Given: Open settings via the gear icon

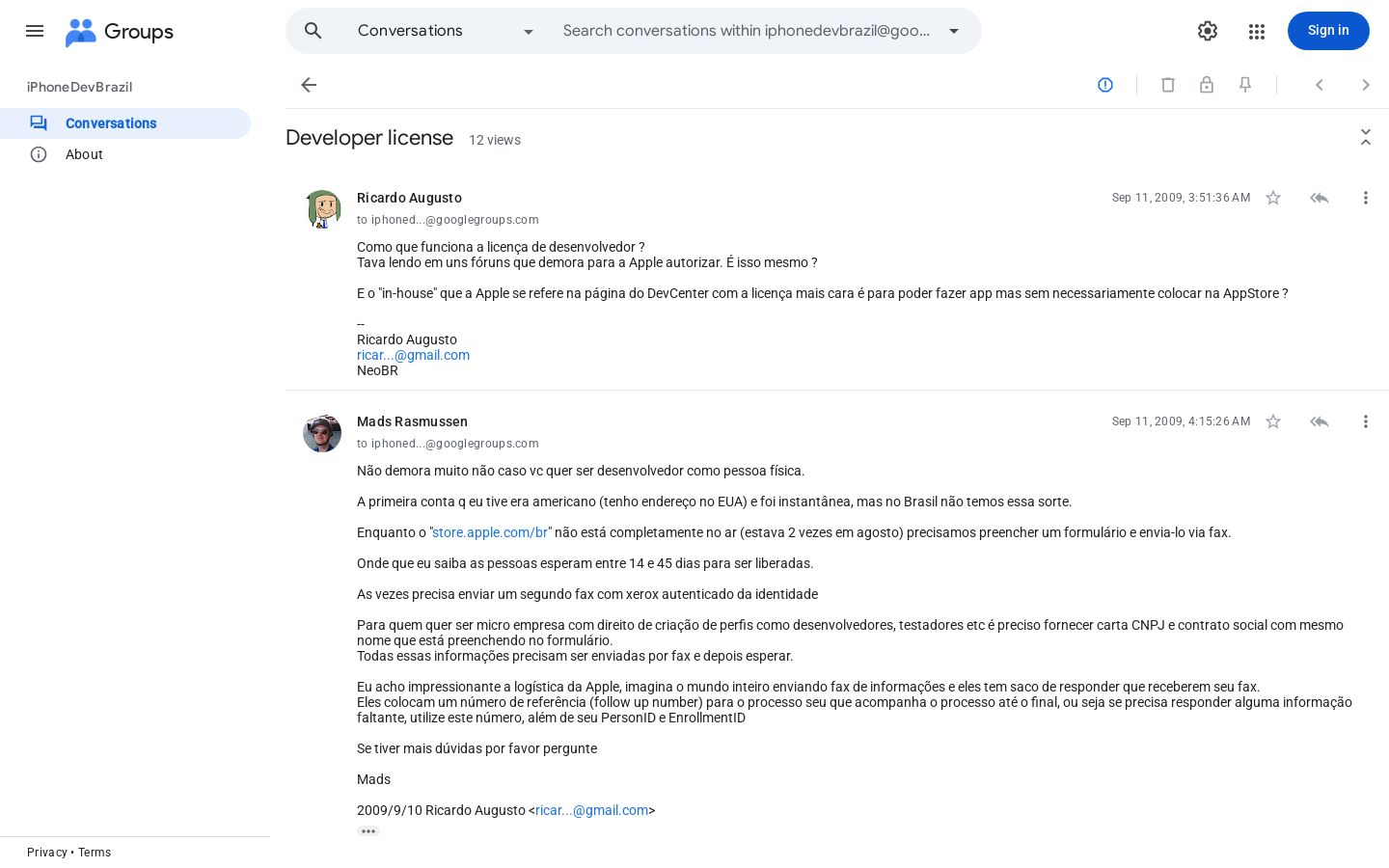Looking at the screenshot, I should (1208, 31).
